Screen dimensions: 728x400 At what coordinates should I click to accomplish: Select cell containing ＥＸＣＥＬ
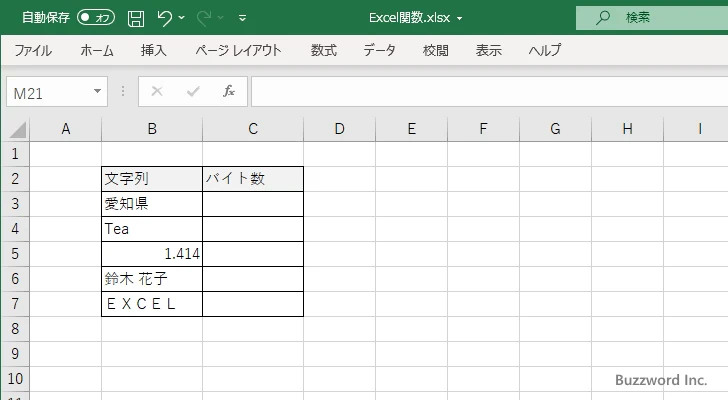point(152,304)
